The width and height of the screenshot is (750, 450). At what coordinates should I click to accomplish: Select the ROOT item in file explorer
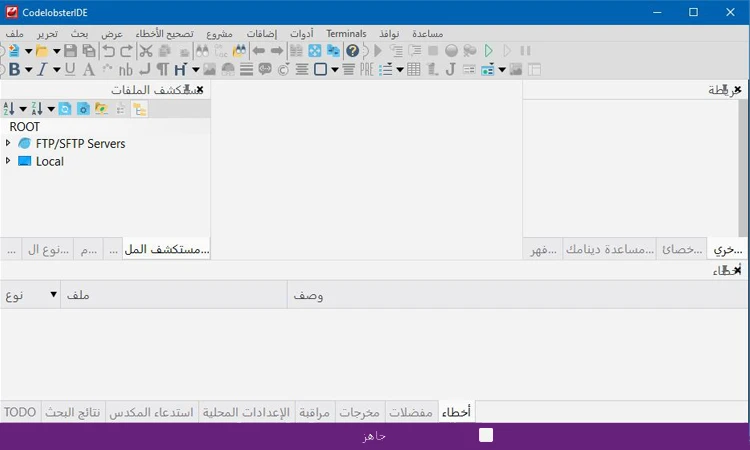[25, 127]
